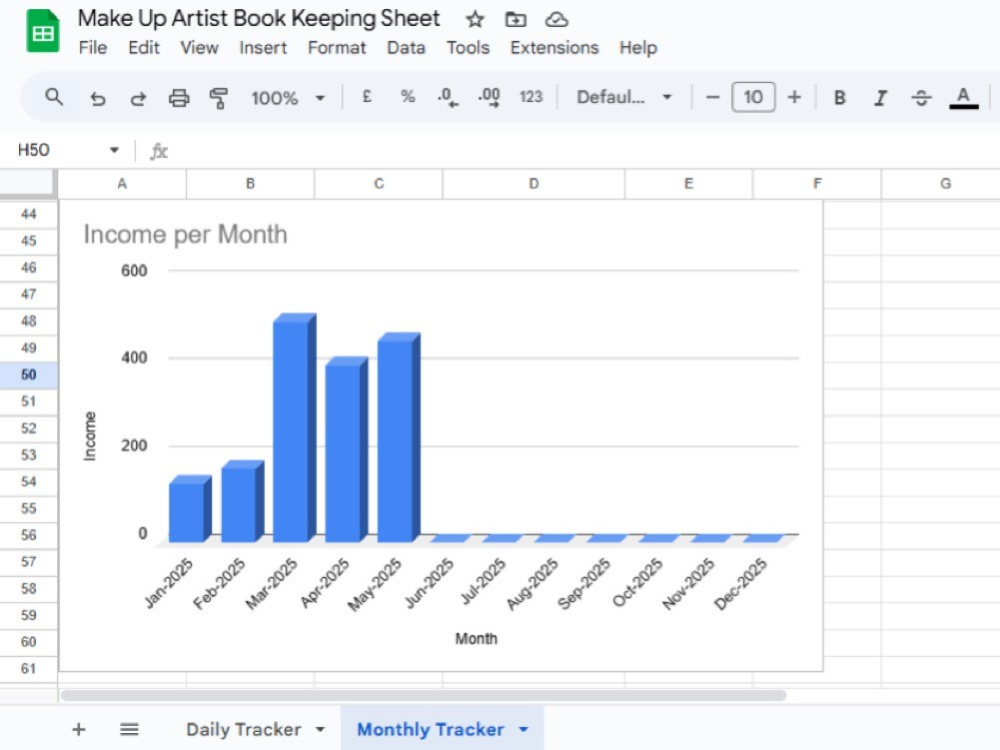Open the Extensions menu
The width and height of the screenshot is (1000, 750).
[x=554, y=48]
